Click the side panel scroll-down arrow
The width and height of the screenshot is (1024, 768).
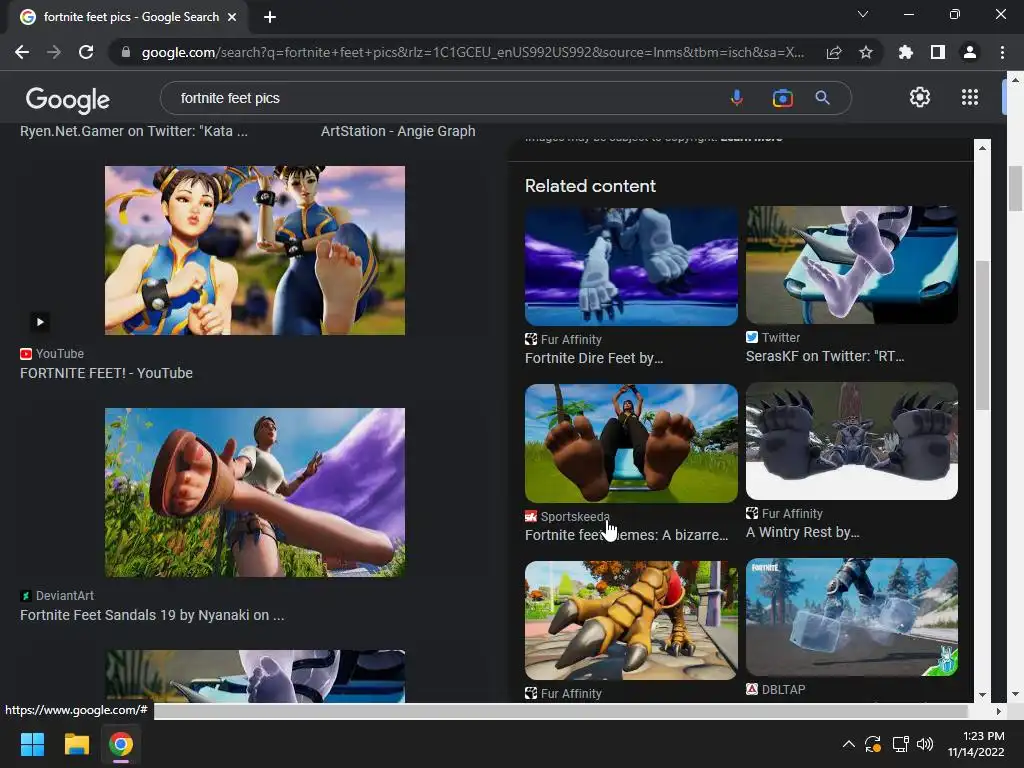tap(982, 695)
